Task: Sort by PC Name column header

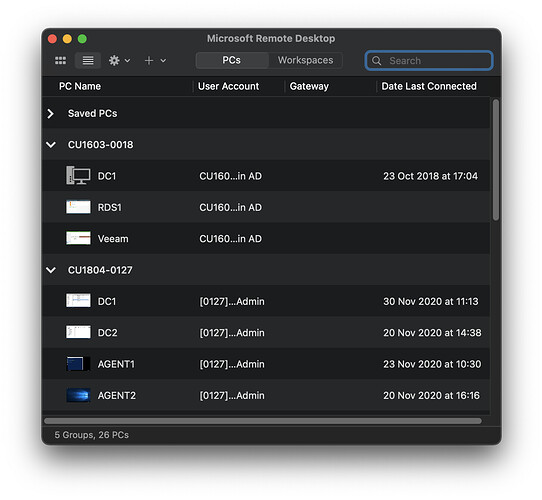Action: click(x=80, y=86)
